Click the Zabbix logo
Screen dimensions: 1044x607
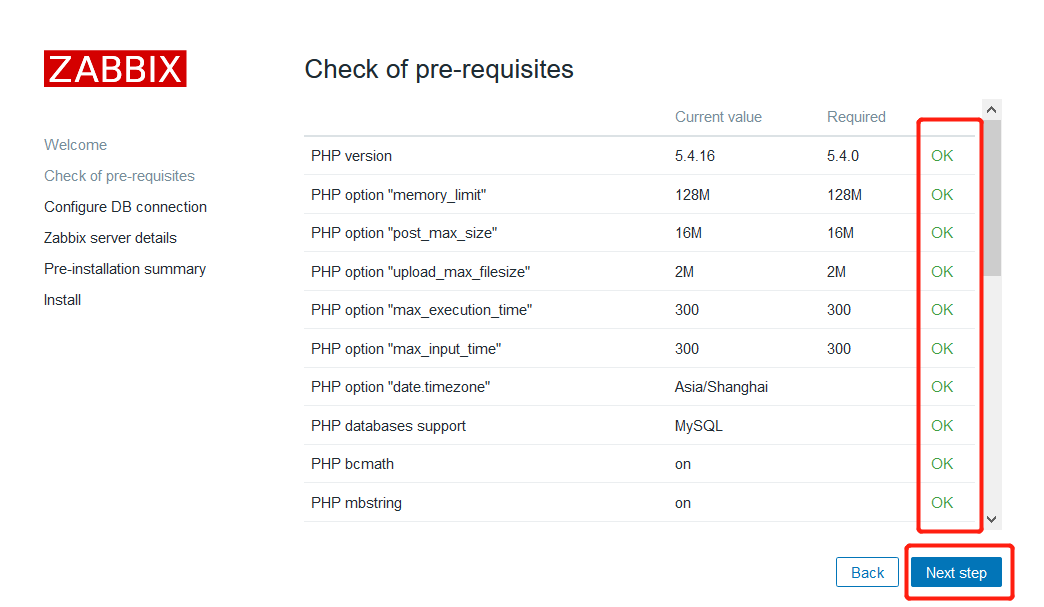115,69
